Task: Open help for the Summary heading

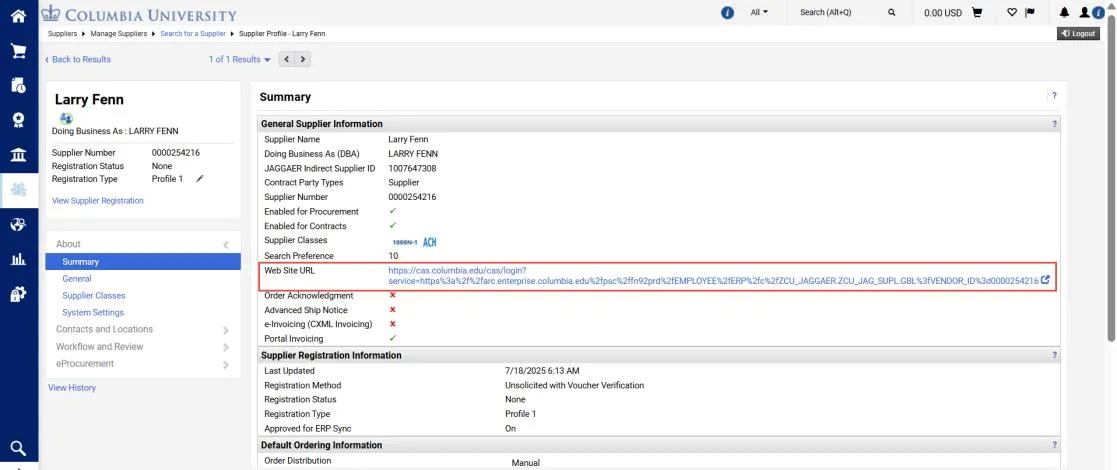Action: point(1054,95)
